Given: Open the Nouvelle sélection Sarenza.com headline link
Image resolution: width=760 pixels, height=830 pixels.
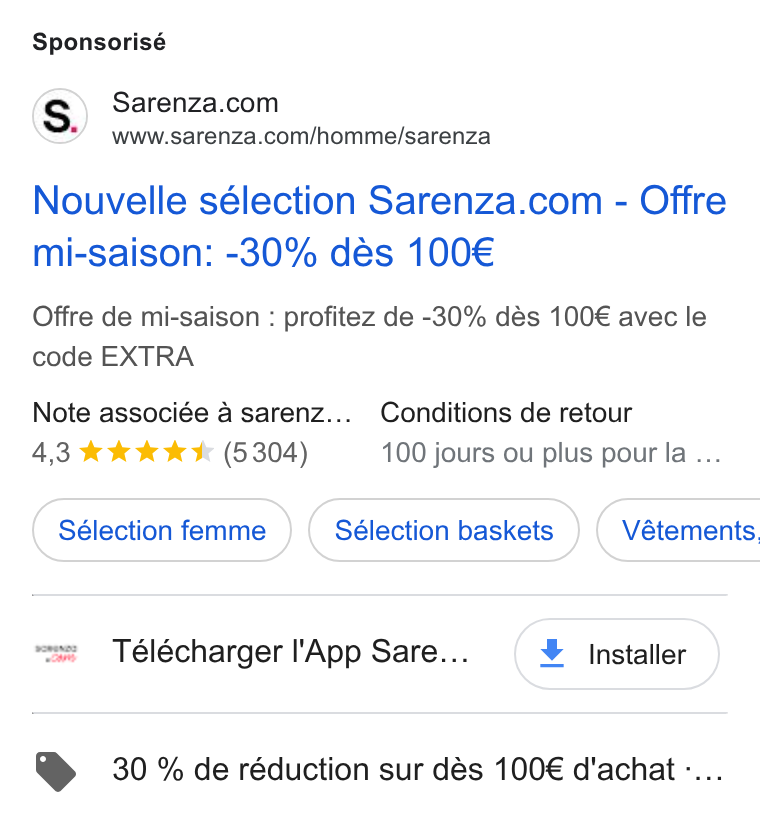Looking at the screenshot, I should (x=379, y=227).
